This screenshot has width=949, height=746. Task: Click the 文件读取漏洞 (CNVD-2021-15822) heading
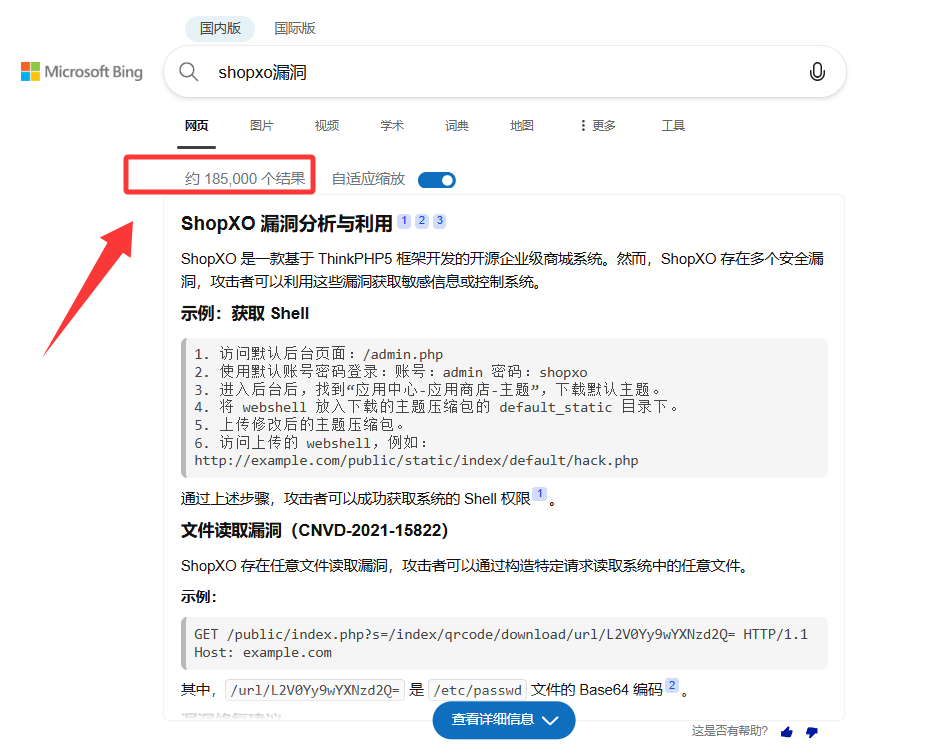pos(314,531)
